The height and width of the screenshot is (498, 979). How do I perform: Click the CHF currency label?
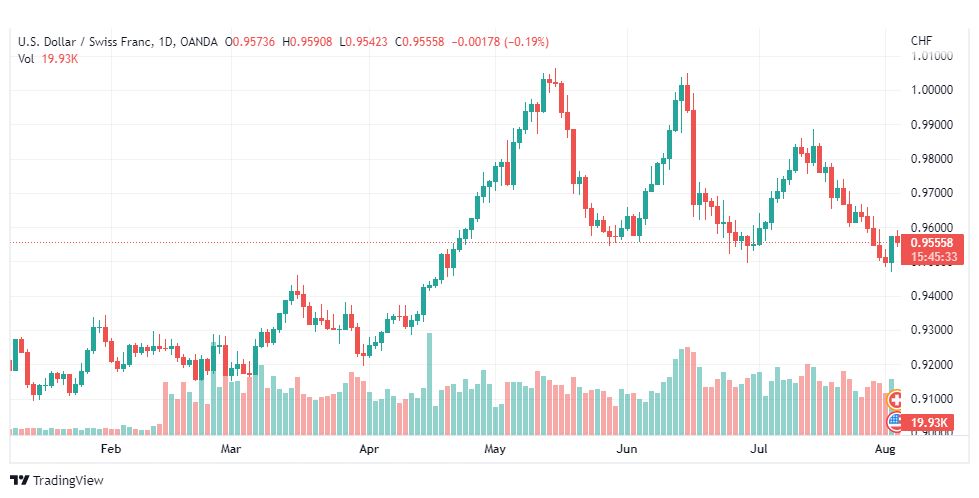click(921, 41)
